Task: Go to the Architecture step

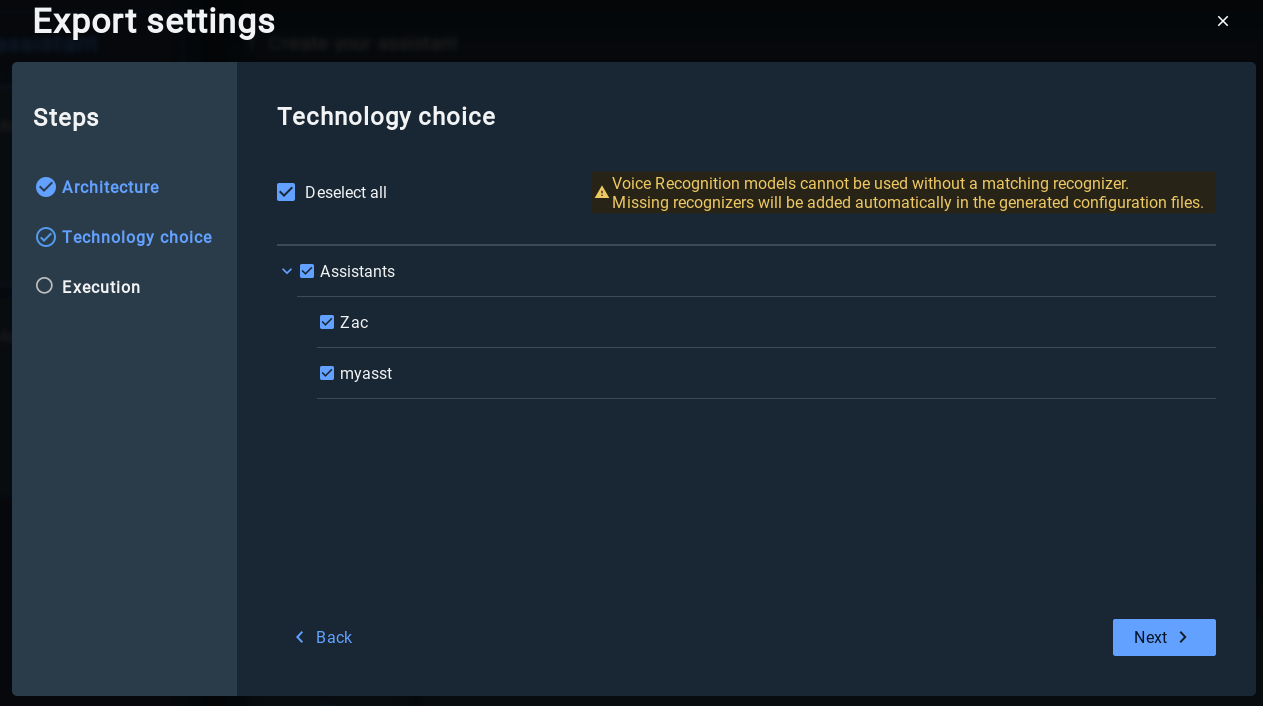Action: [x=110, y=187]
